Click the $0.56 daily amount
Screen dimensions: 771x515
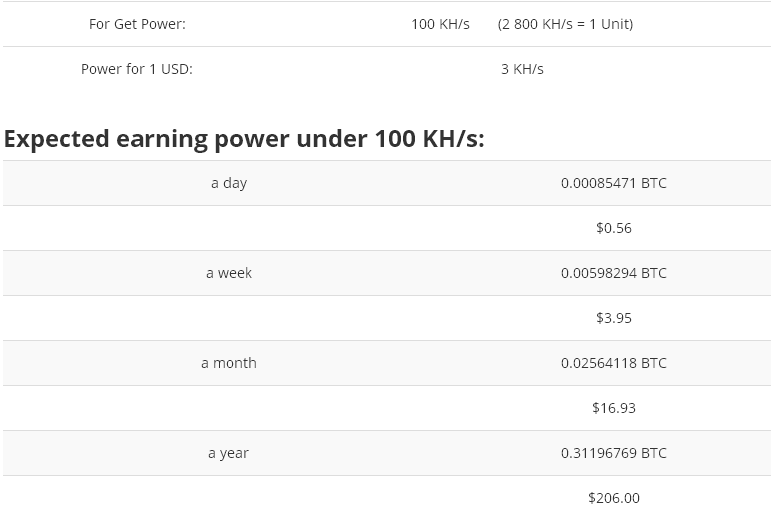613,228
